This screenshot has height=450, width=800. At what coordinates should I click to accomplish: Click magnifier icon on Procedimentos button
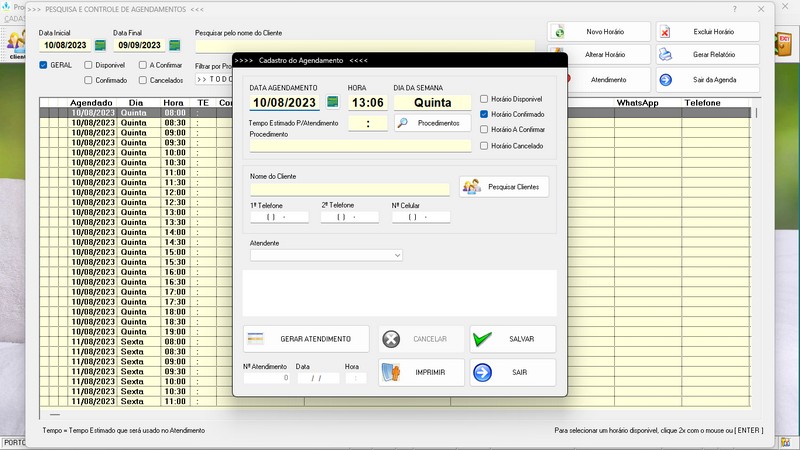click(x=403, y=123)
